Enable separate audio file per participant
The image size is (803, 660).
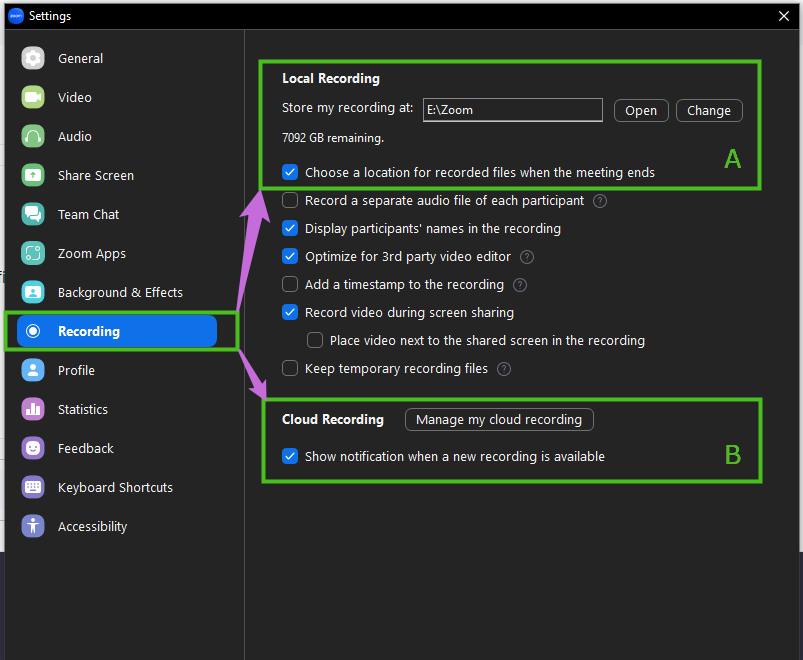pyautogui.click(x=290, y=200)
